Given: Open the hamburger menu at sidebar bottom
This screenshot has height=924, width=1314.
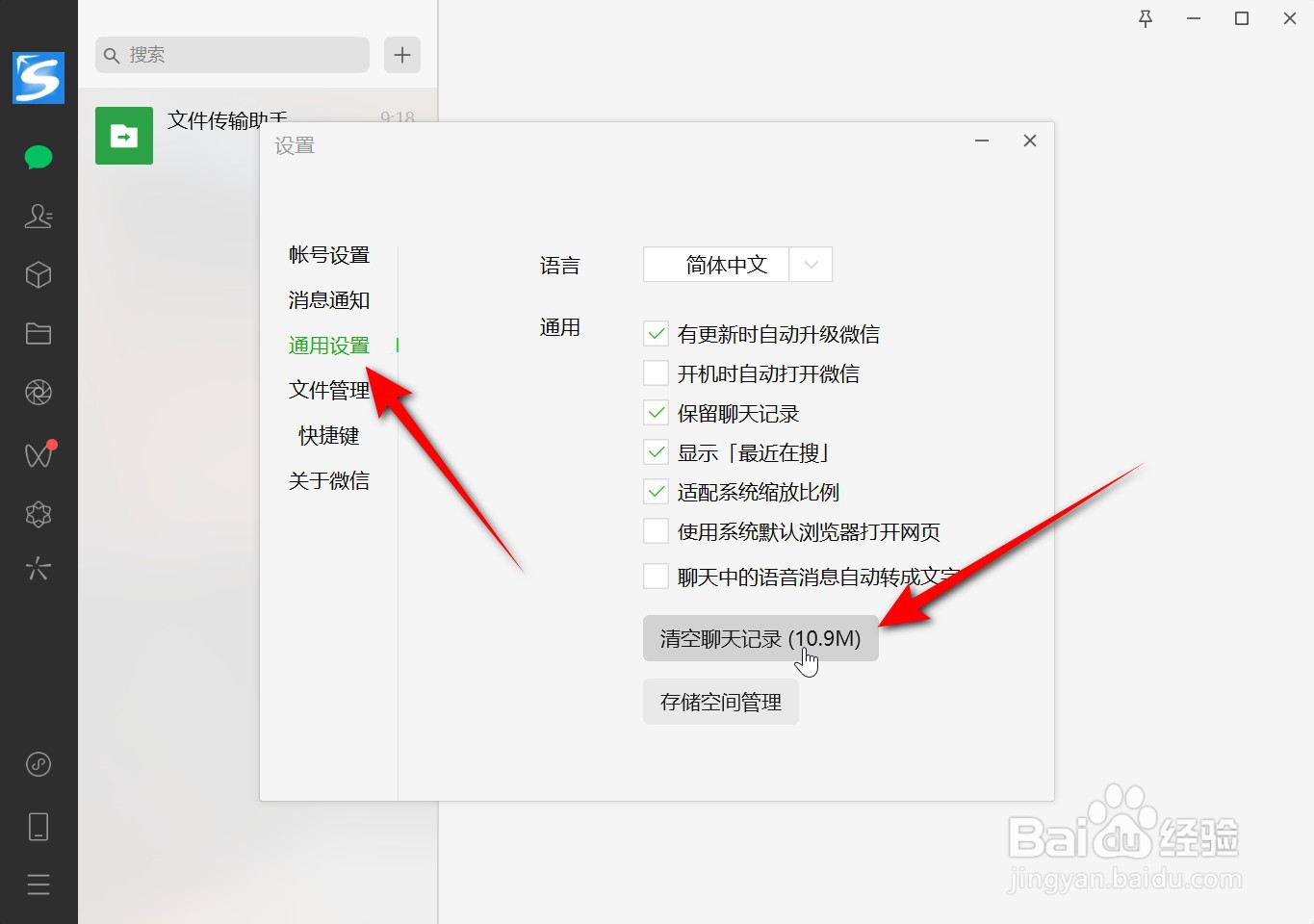Looking at the screenshot, I should tap(39, 885).
